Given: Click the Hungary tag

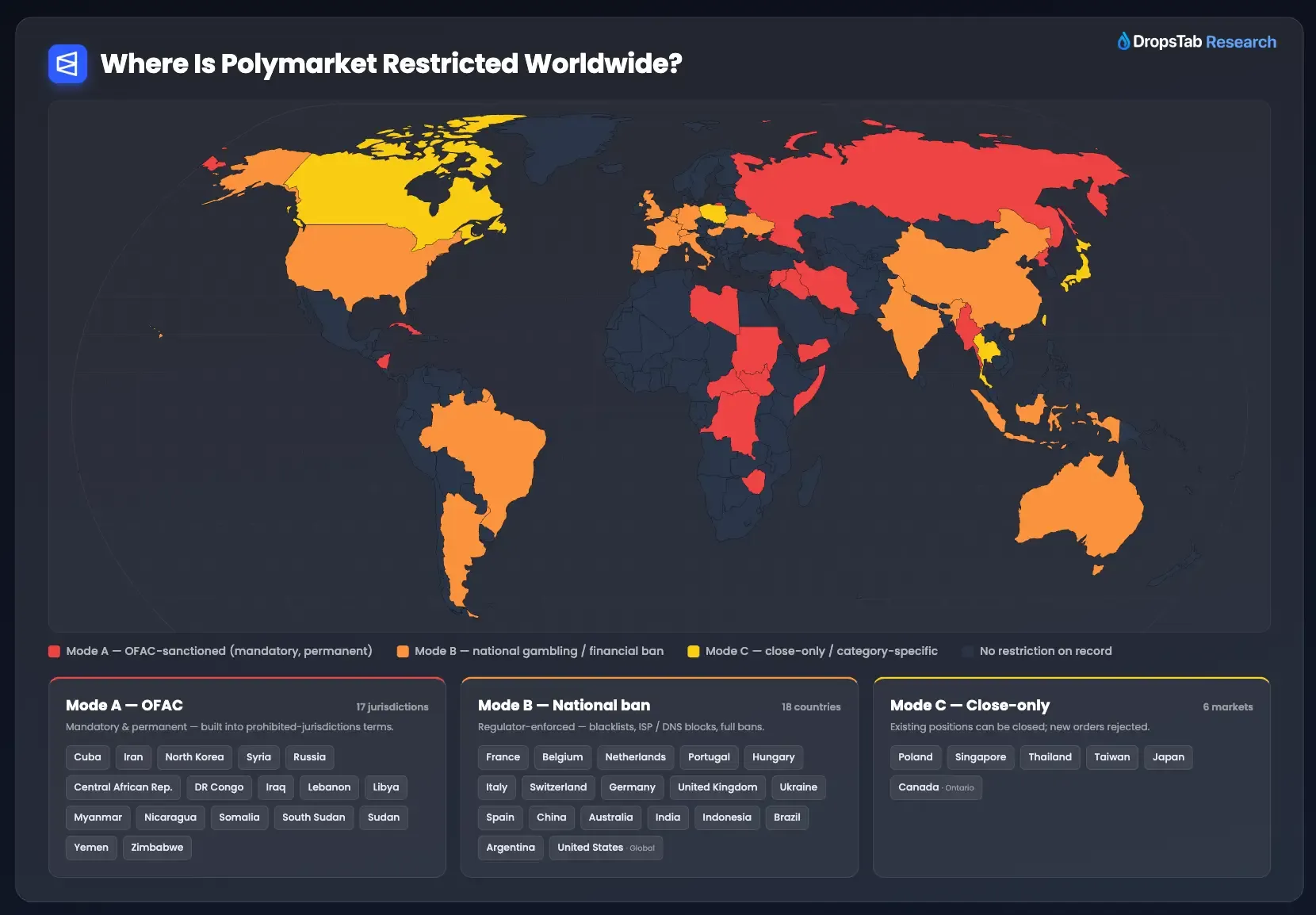Looking at the screenshot, I should [x=773, y=757].
